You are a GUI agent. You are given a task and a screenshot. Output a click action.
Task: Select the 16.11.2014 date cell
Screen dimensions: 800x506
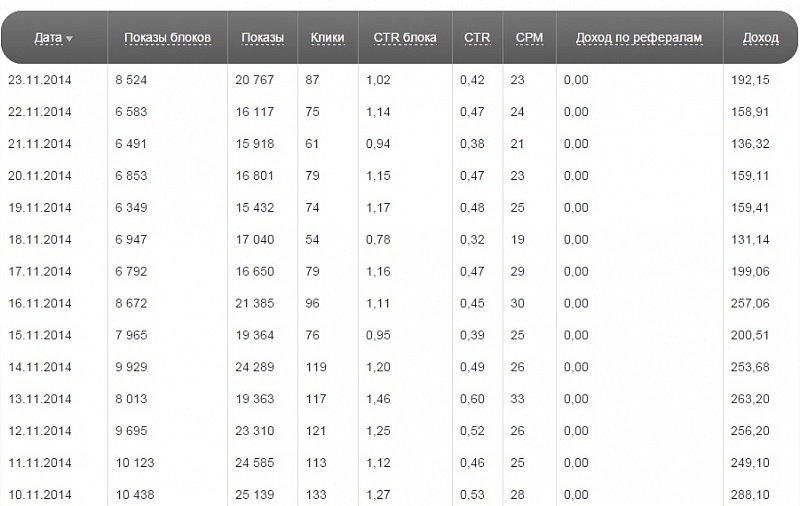pos(40,303)
